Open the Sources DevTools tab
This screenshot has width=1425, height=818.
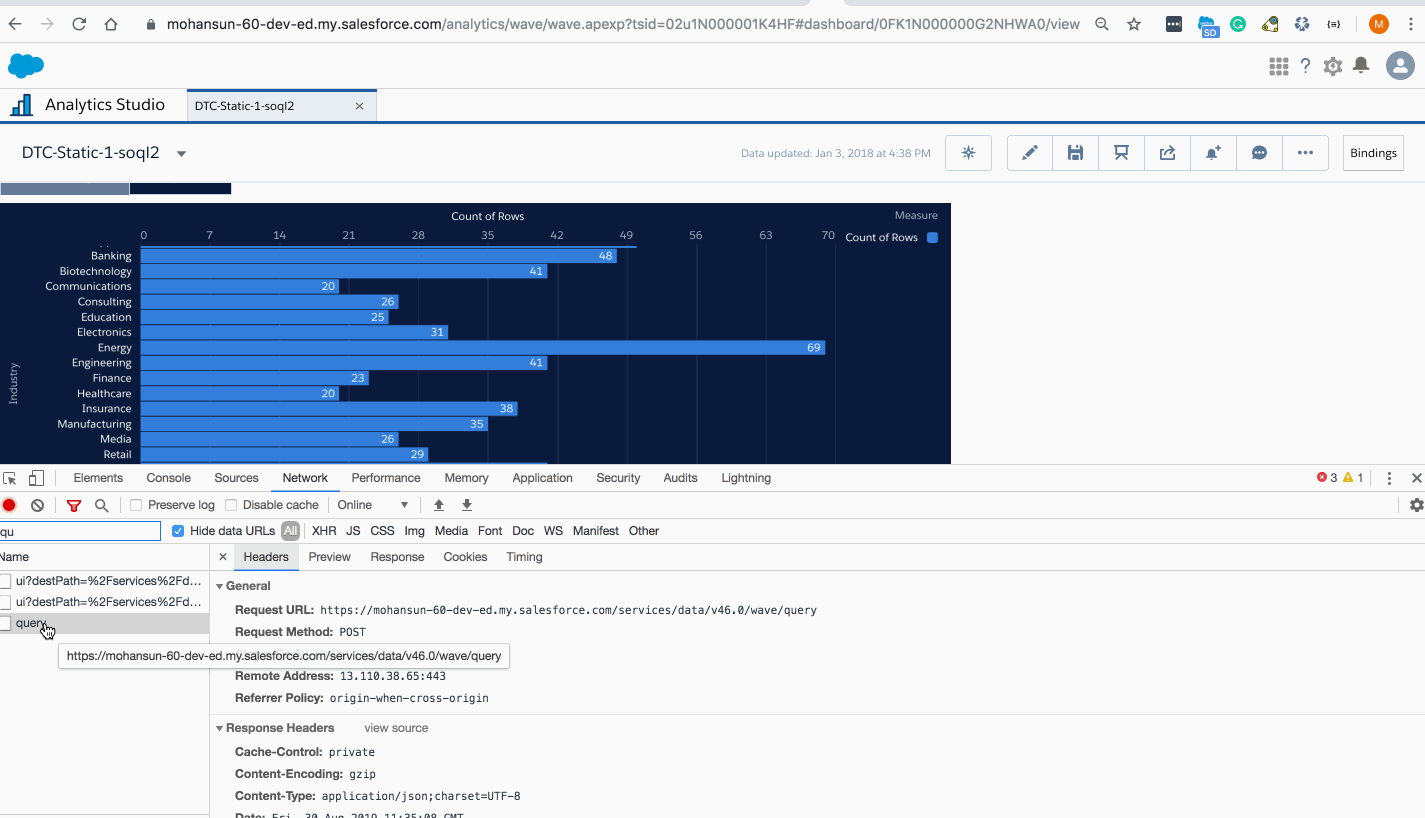tap(236, 478)
